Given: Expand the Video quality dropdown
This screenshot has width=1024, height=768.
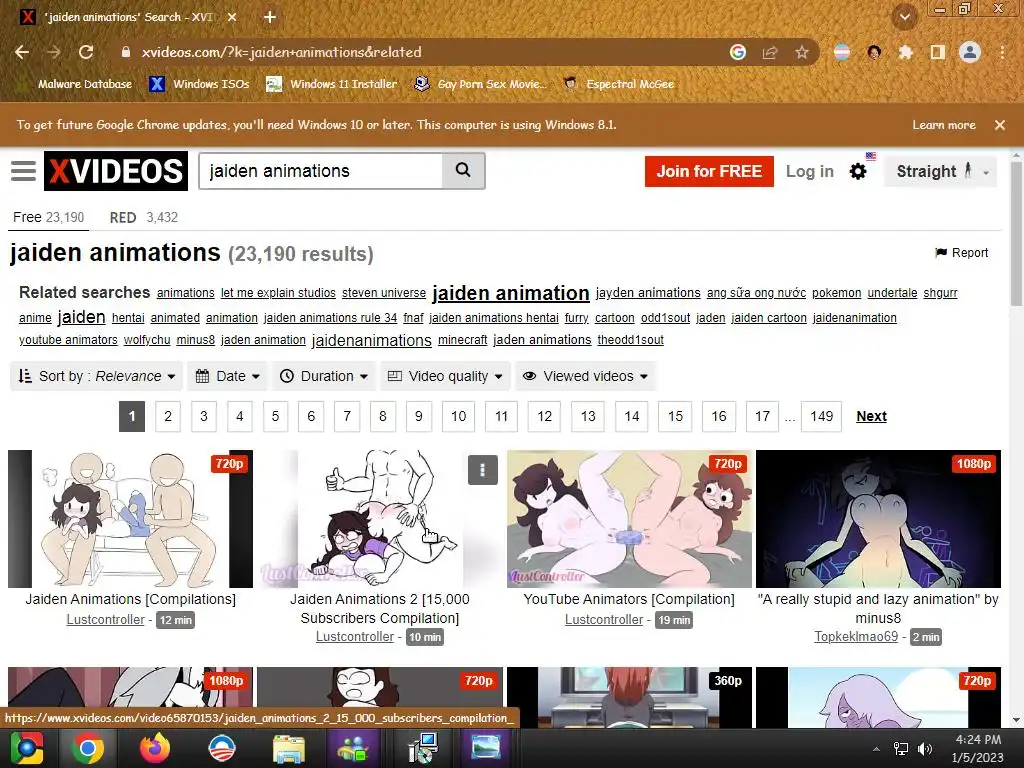Looking at the screenshot, I should click(445, 376).
